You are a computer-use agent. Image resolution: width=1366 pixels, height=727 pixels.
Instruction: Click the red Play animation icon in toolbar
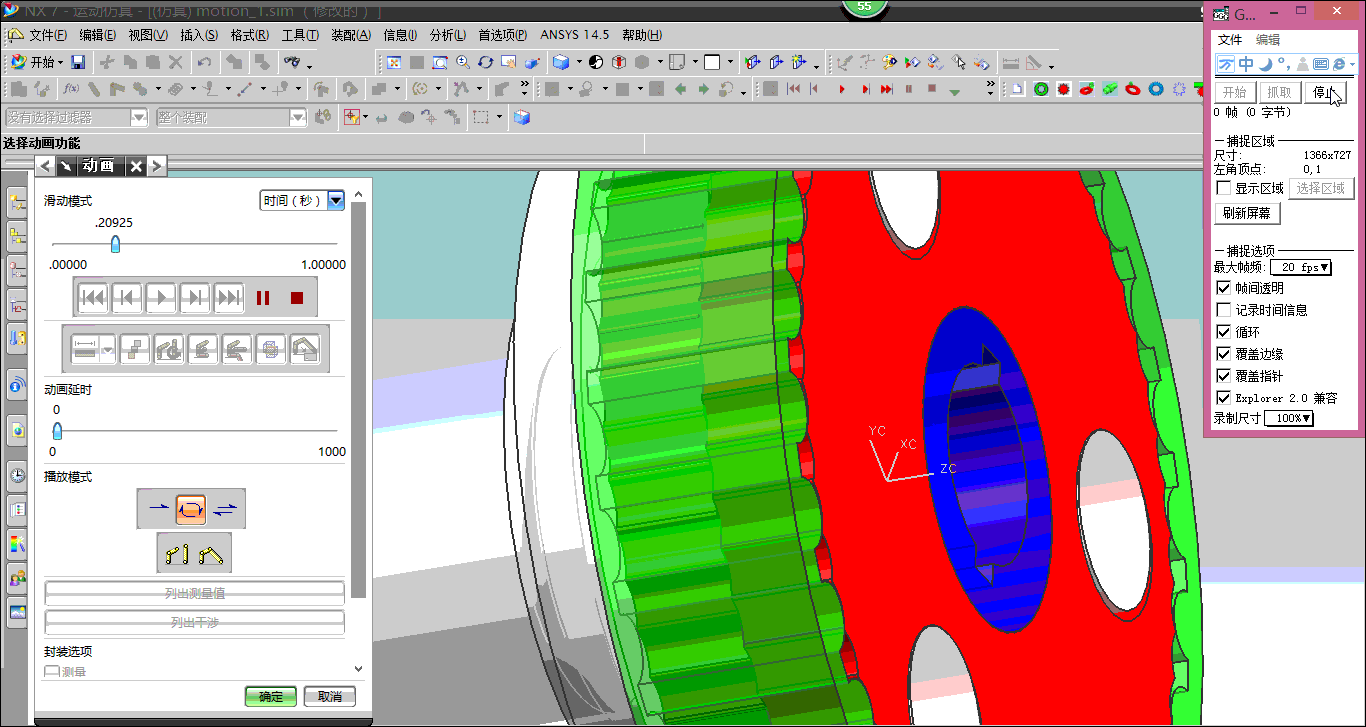842,89
